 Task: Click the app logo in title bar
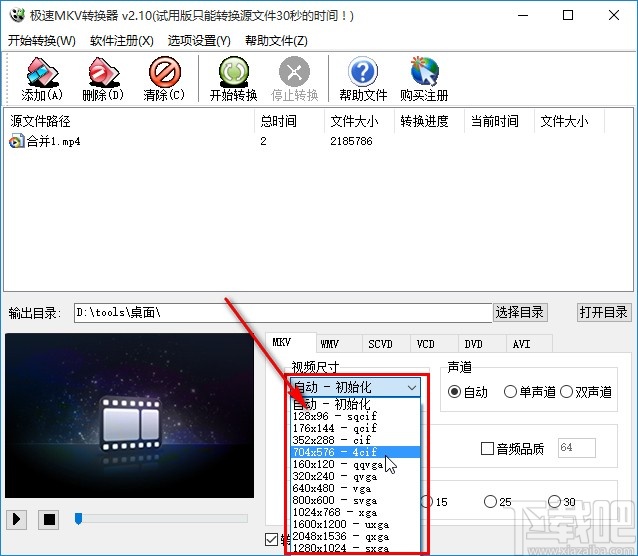point(16,15)
